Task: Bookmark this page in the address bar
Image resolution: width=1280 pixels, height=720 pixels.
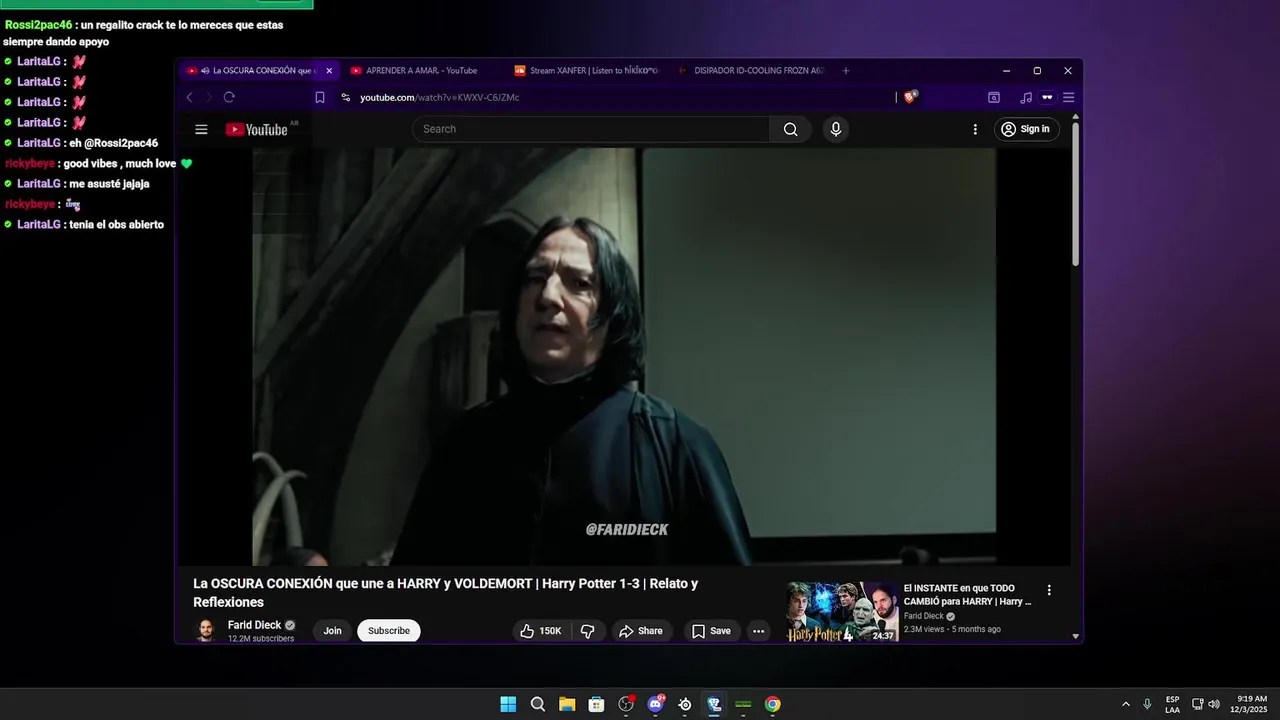Action: [x=320, y=97]
